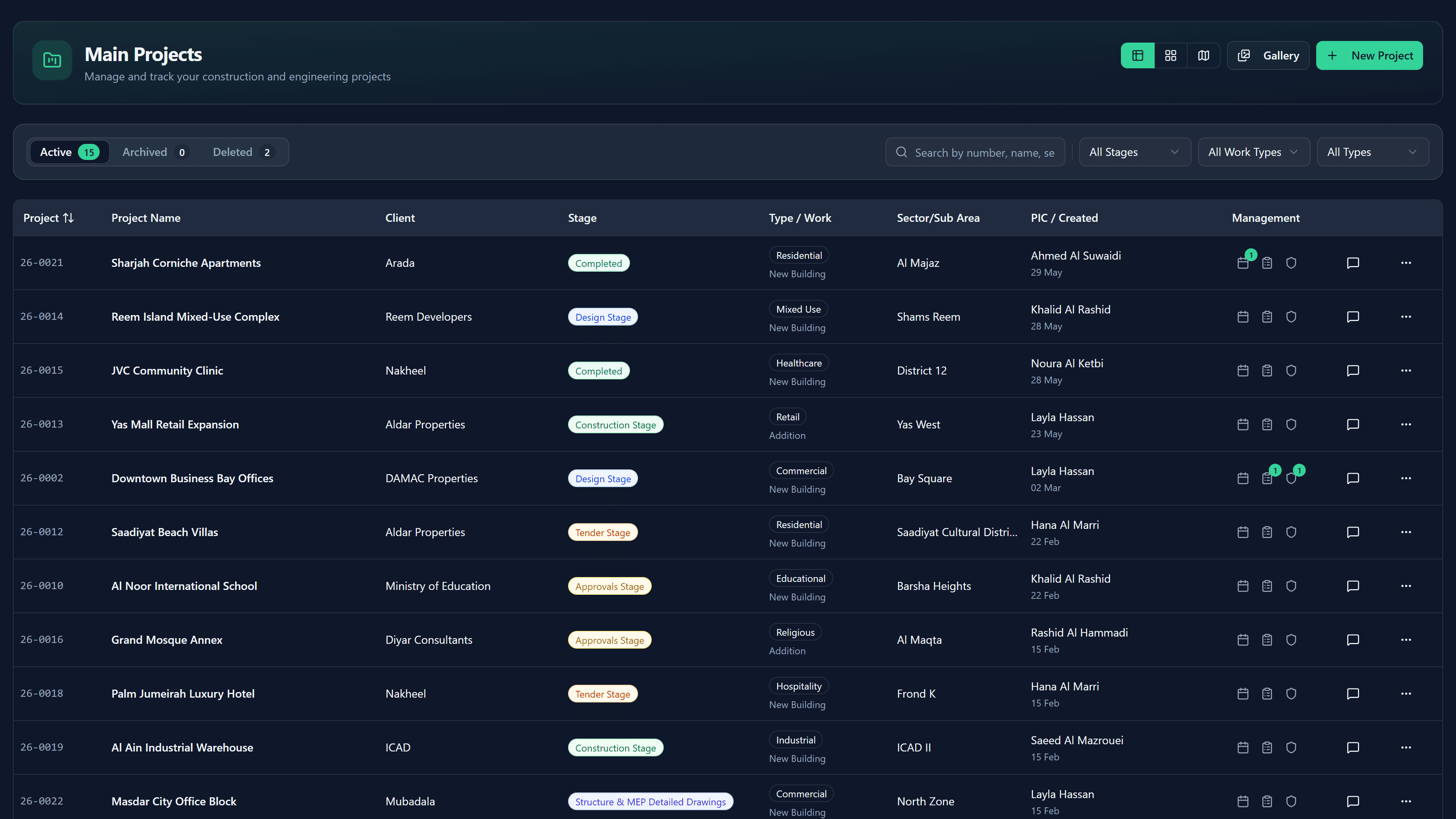This screenshot has width=1456, height=819.
Task: Open comments for Grand Mosque Annex
Action: coord(1353,640)
